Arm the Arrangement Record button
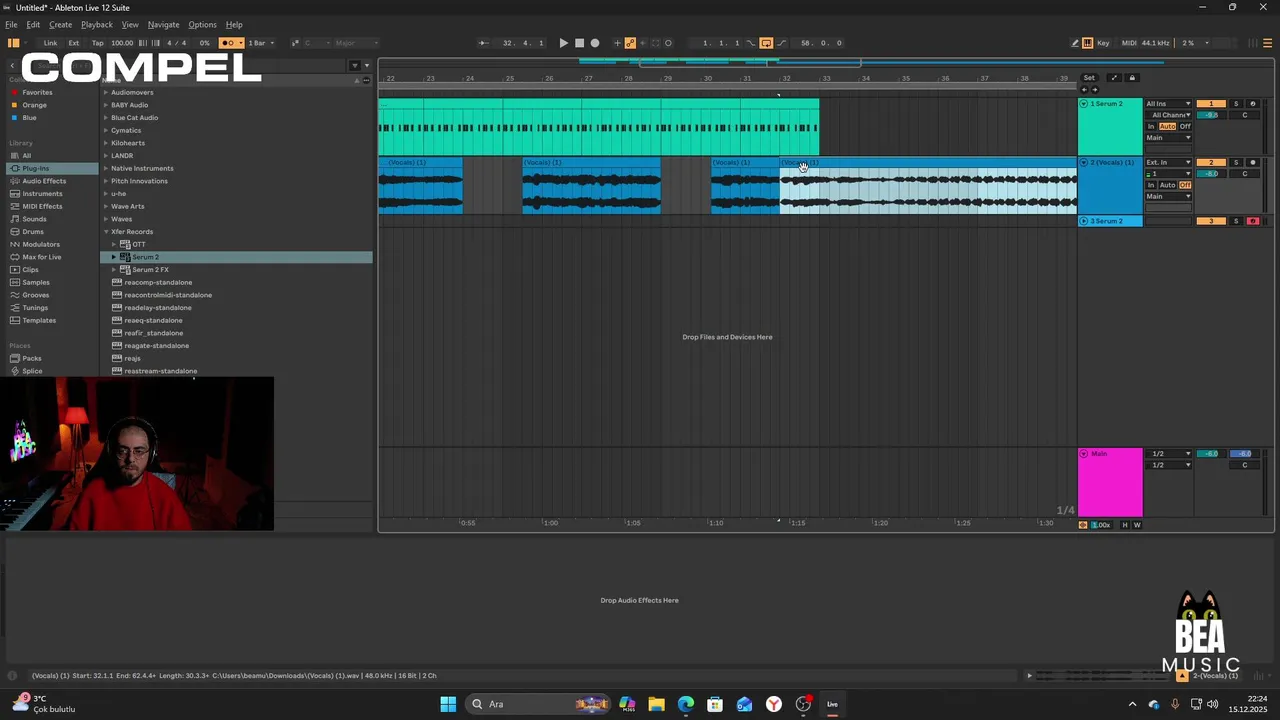This screenshot has height=720, width=1280. click(595, 43)
